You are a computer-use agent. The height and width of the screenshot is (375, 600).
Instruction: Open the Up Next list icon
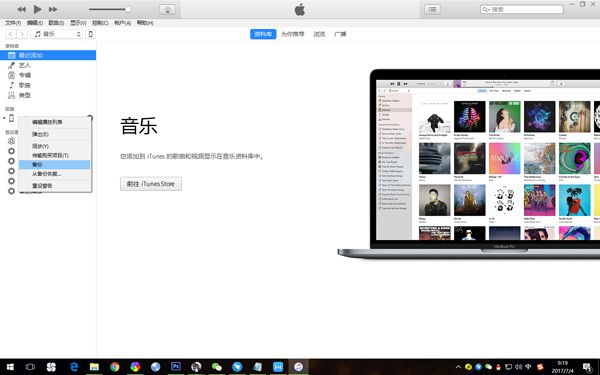coord(432,9)
